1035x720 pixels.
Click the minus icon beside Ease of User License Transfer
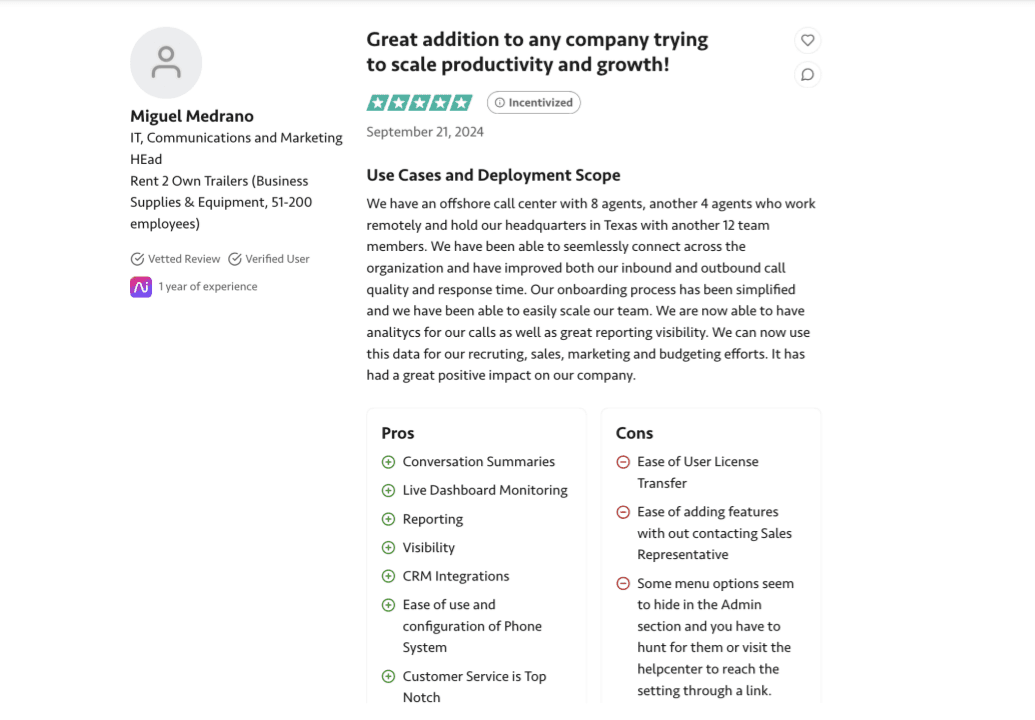pyautogui.click(x=623, y=462)
